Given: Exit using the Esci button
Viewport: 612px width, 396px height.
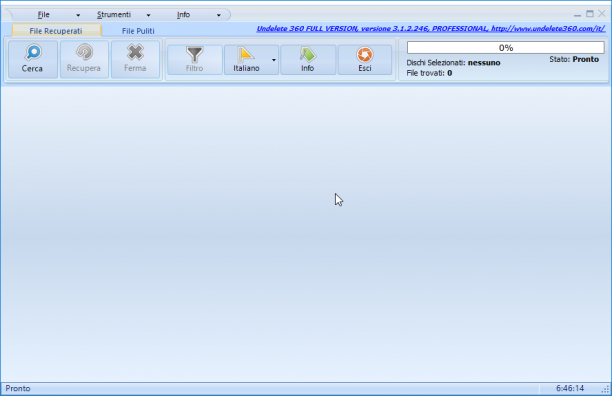Looking at the screenshot, I should coord(365,60).
